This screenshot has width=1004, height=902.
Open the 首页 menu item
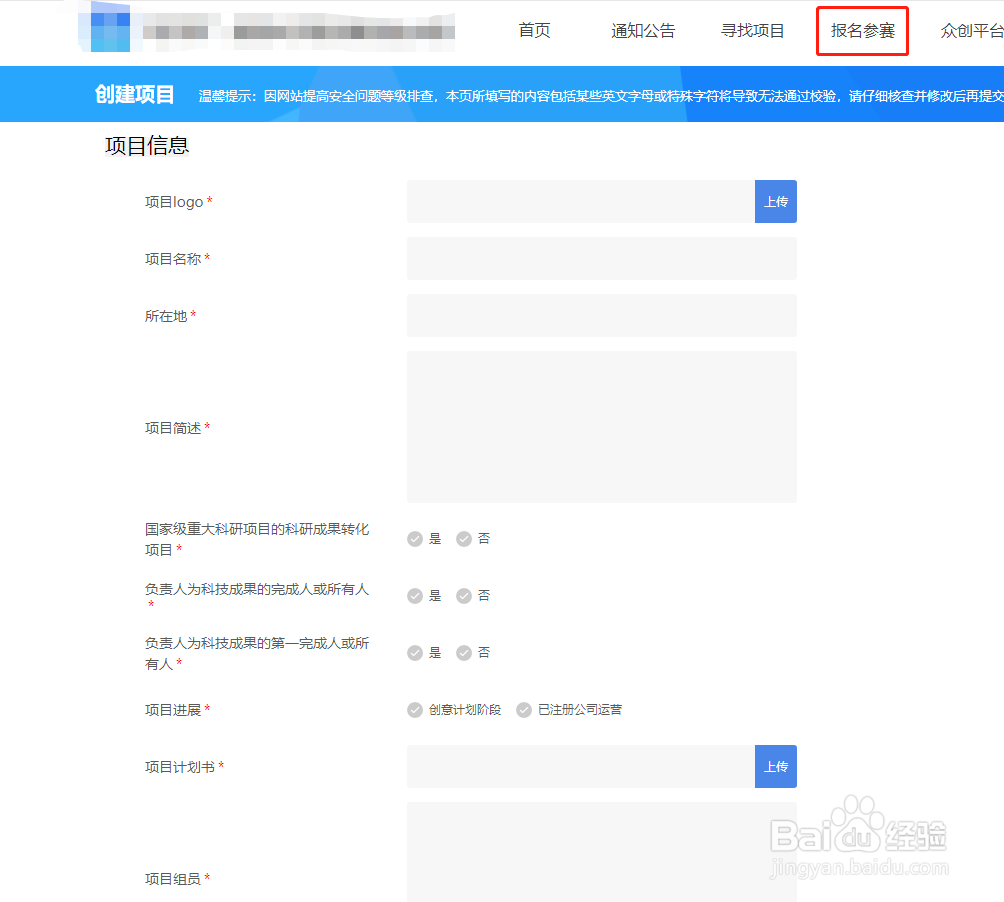point(534,30)
